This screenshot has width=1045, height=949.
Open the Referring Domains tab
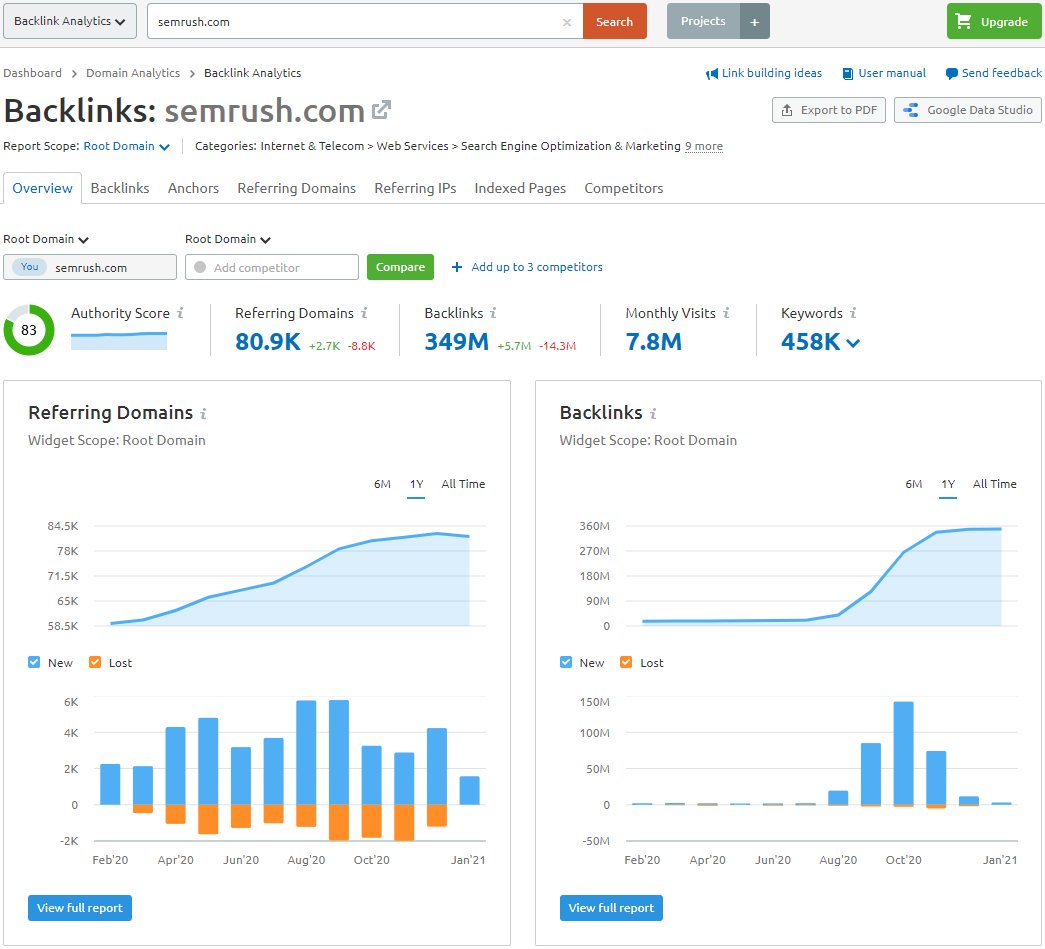[297, 188]
